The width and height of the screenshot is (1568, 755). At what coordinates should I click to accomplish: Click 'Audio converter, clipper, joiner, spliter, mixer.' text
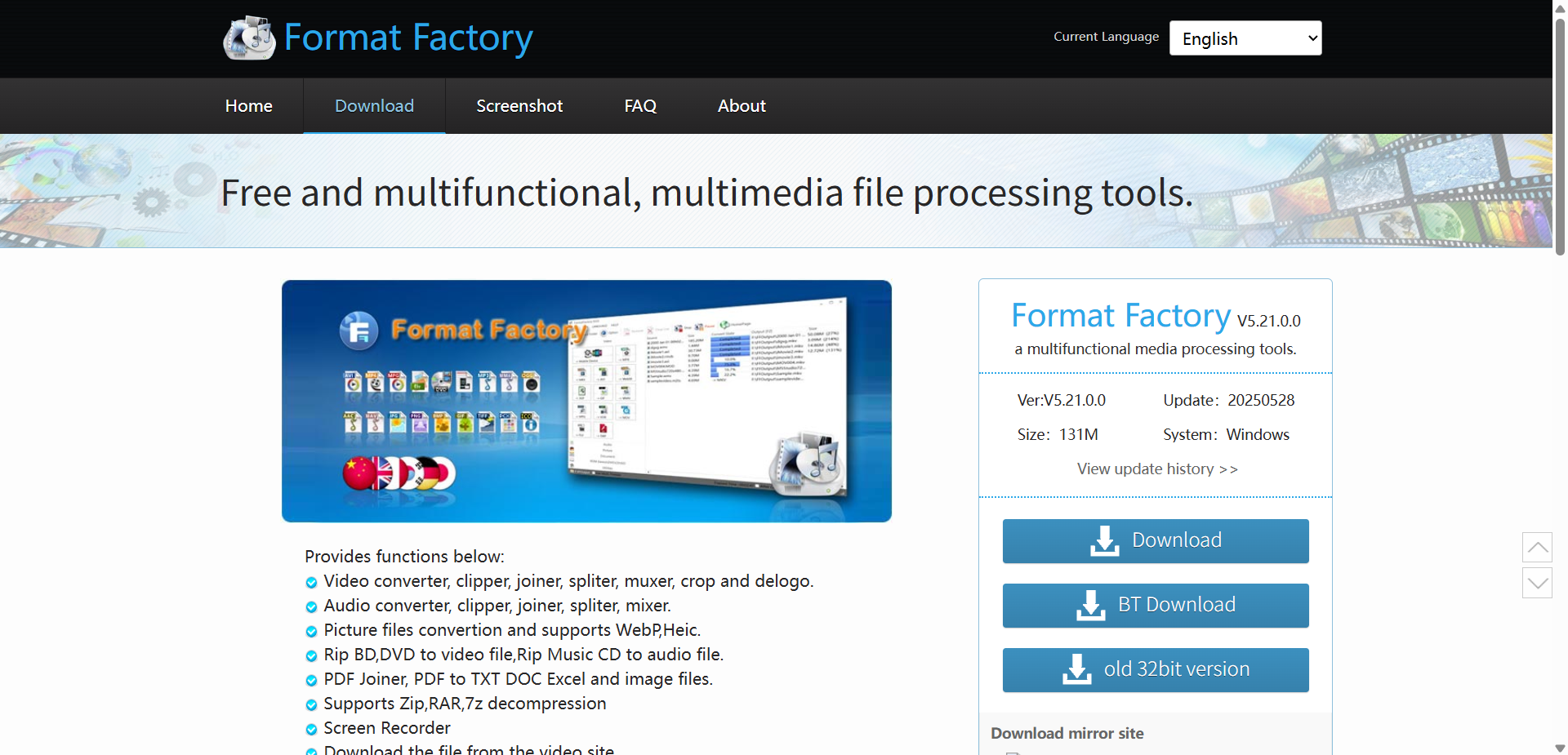coord(497,606)
